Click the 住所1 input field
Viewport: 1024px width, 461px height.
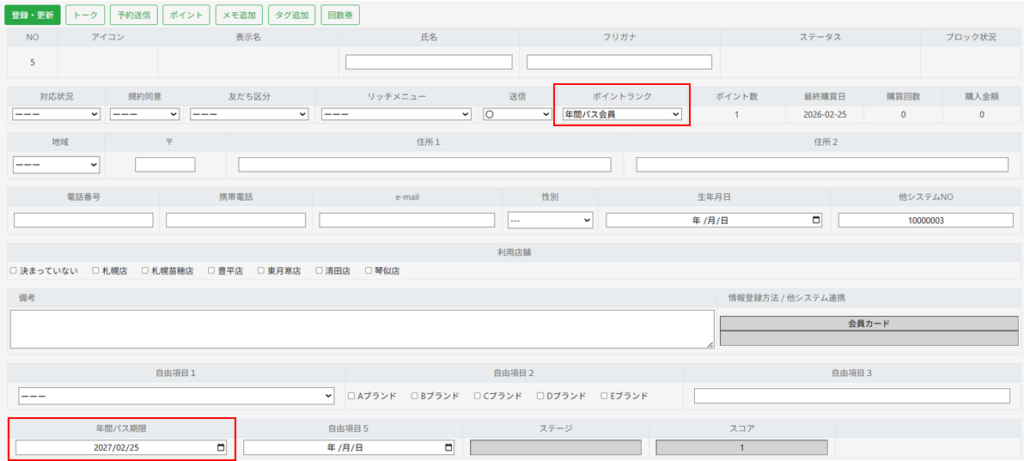[x=424, y=165]
